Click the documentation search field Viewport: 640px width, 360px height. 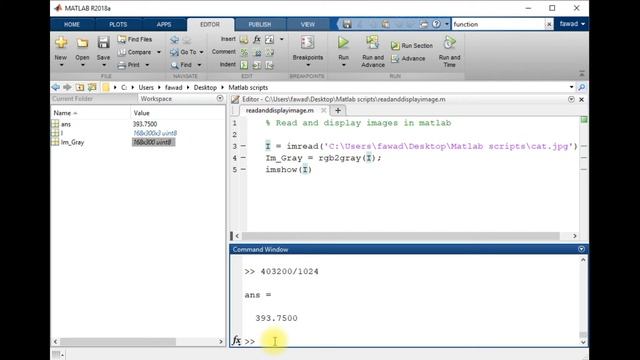point(498,24)
